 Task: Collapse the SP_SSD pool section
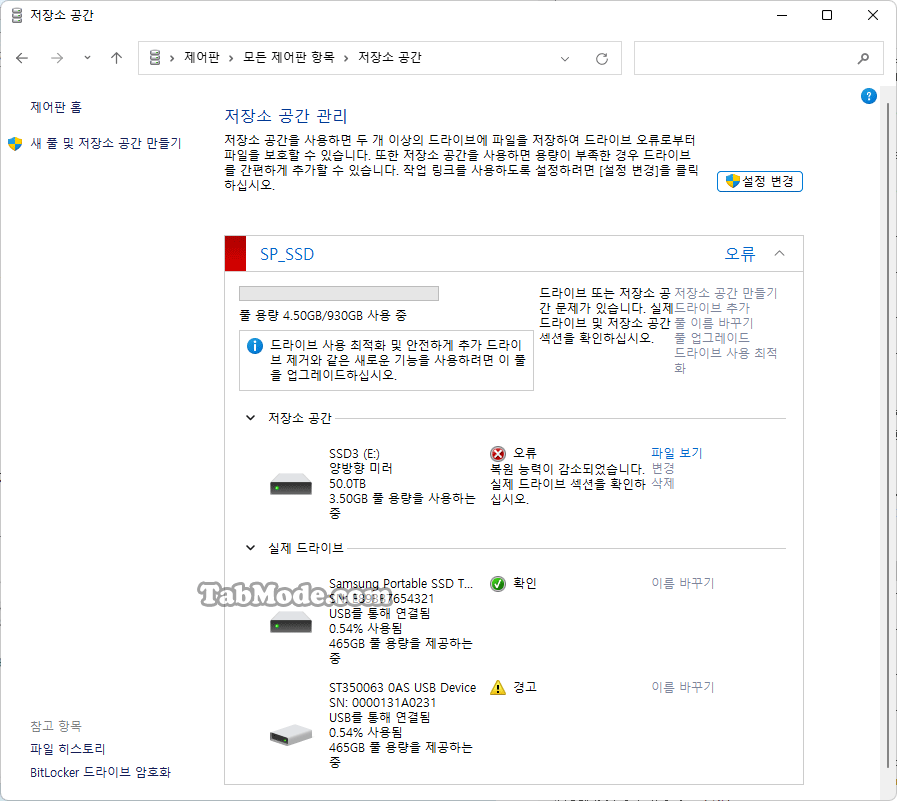pyautogui.click(x=779, y=253)
